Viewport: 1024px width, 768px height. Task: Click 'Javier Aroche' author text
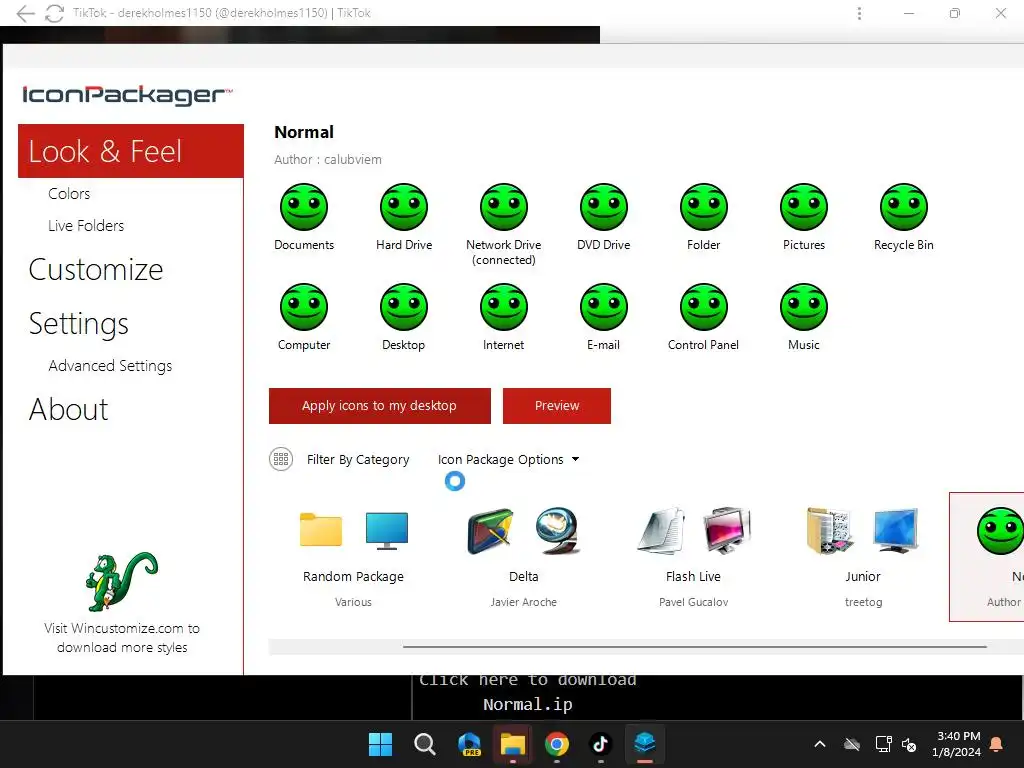click(x=524, y=602)
